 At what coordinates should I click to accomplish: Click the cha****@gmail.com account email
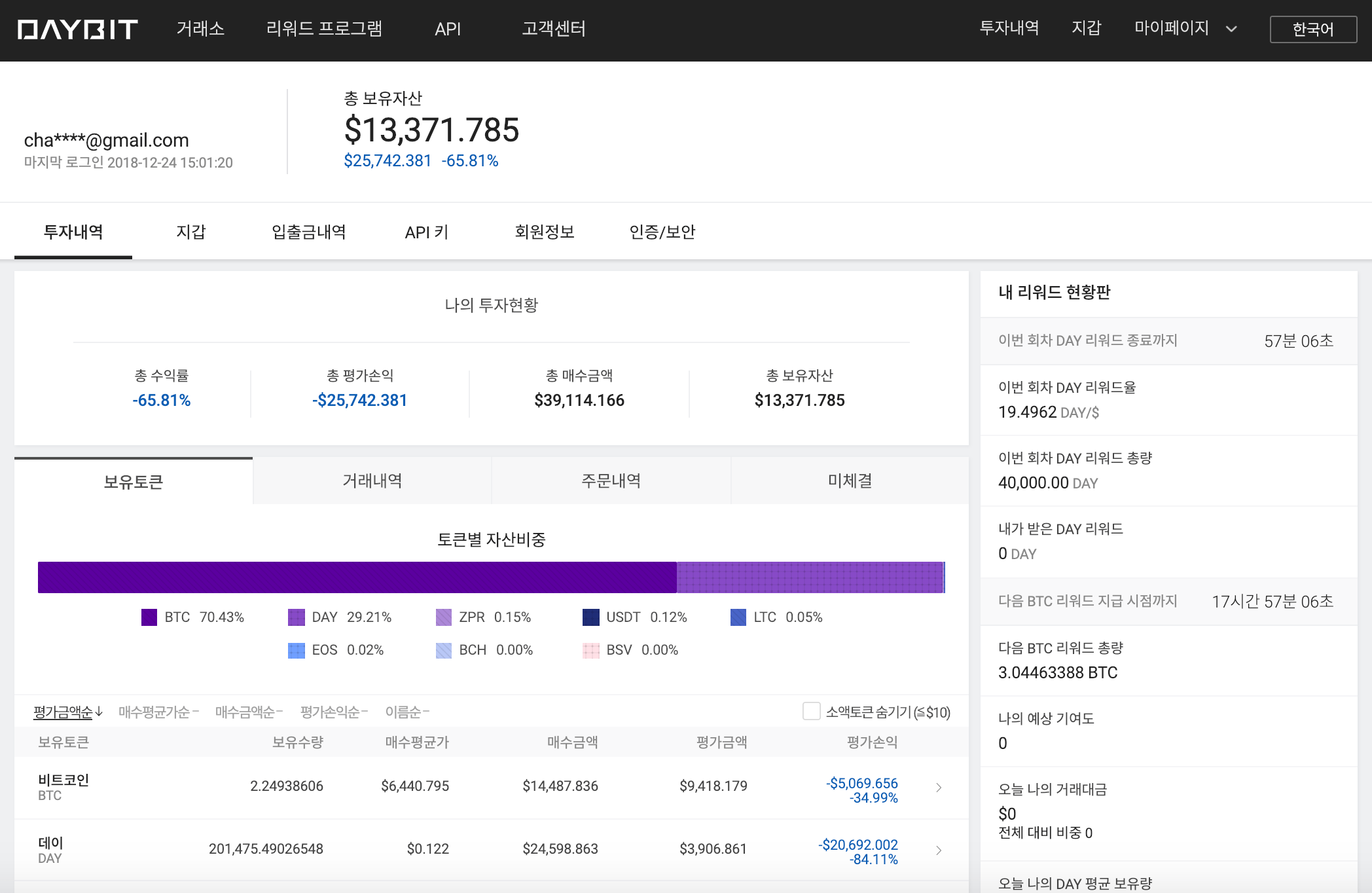tap(106, 139)
